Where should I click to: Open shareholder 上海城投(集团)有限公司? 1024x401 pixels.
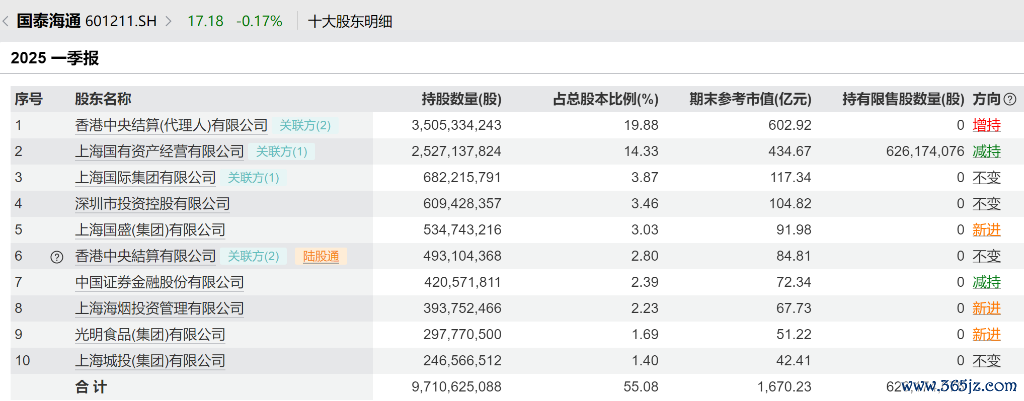click(x=150, y=360)
